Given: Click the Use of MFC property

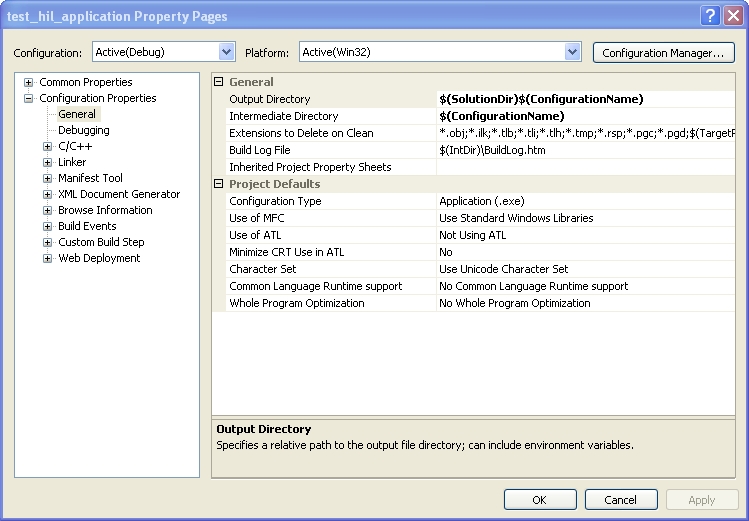Looking at the screenshot, I should point(257,218).
